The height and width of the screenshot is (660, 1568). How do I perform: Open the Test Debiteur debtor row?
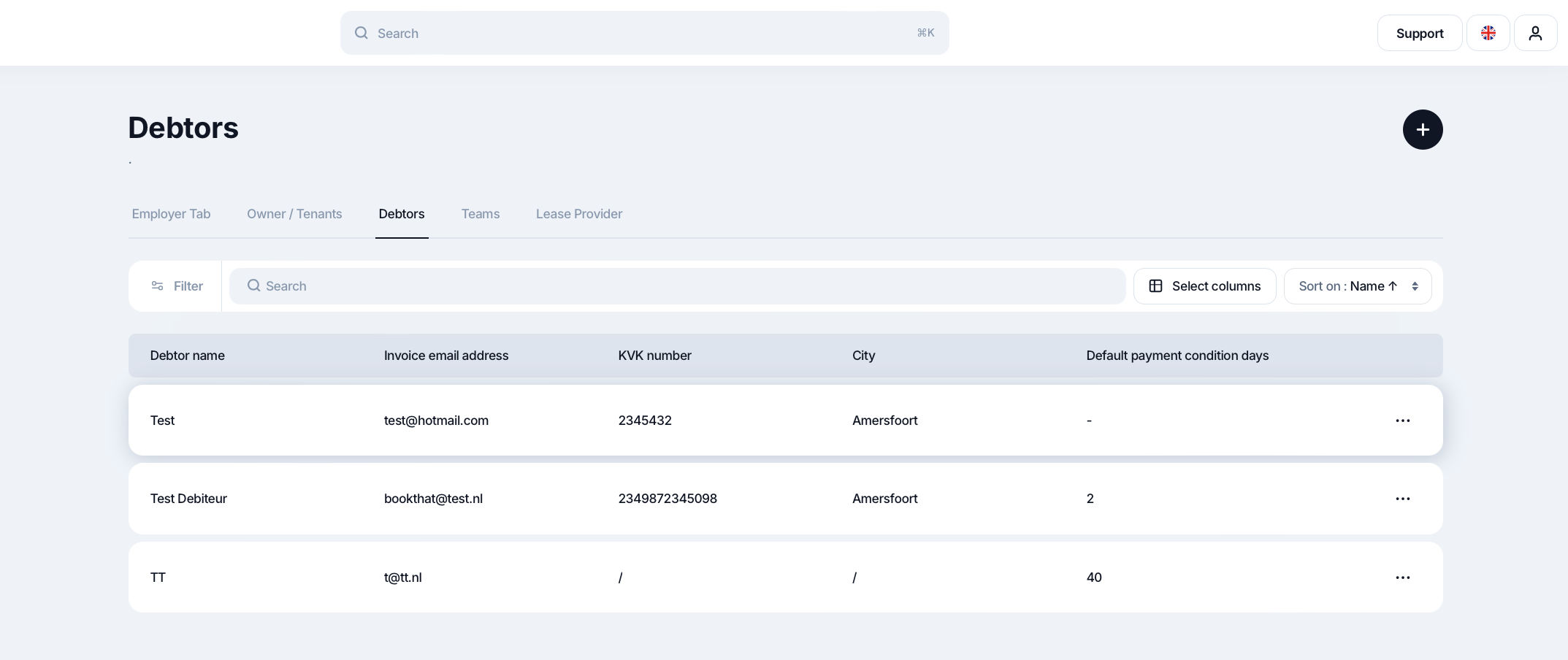(188, 499)
